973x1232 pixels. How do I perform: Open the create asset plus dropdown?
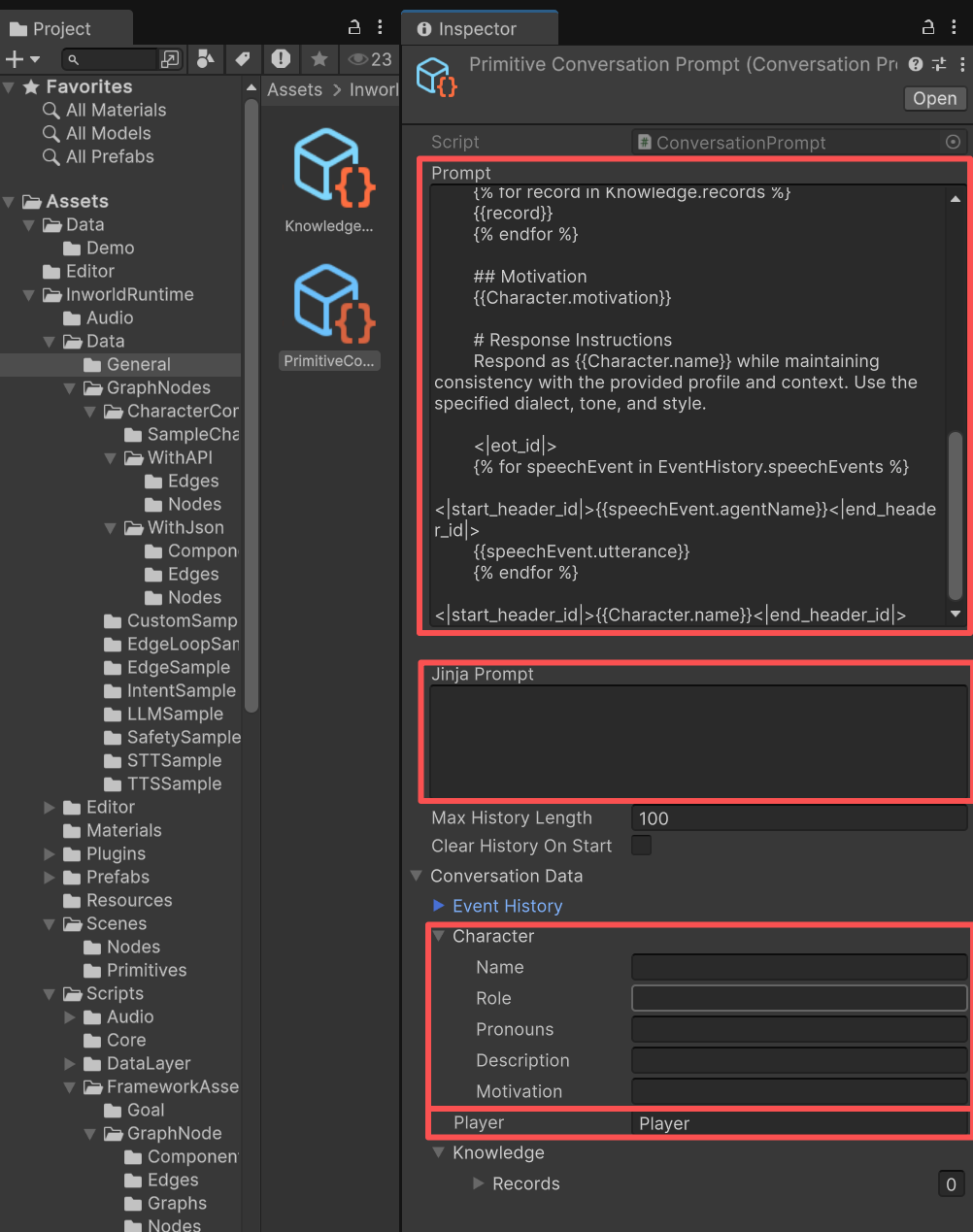tap(23, 60)
